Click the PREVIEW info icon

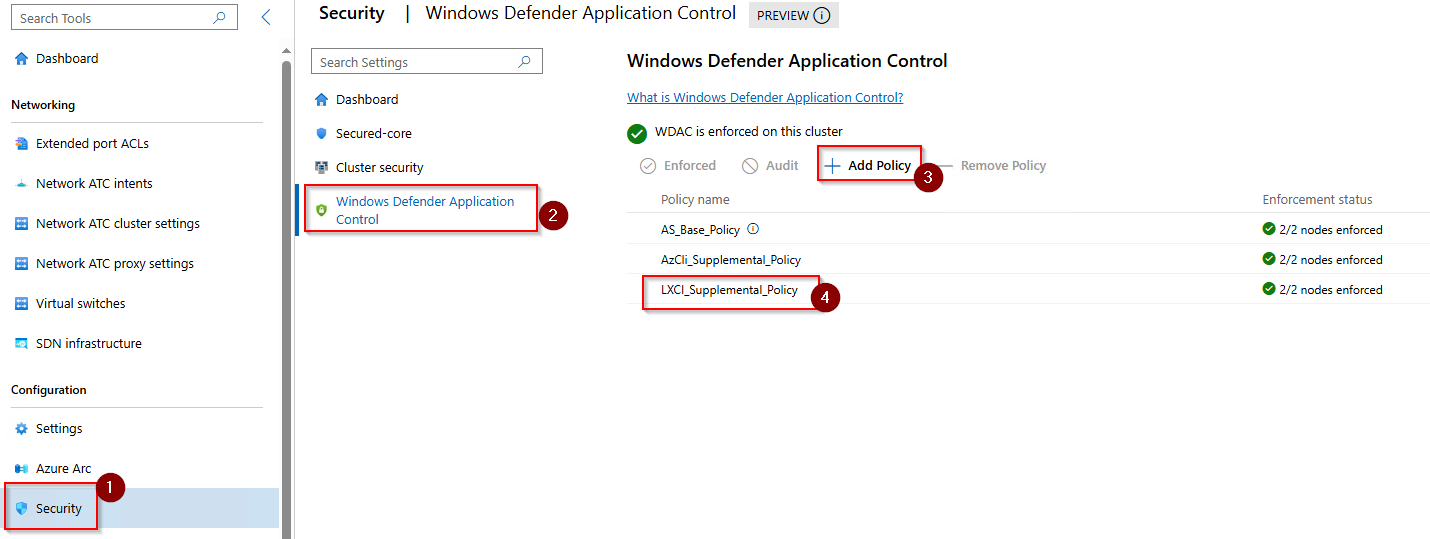[822, 16]
